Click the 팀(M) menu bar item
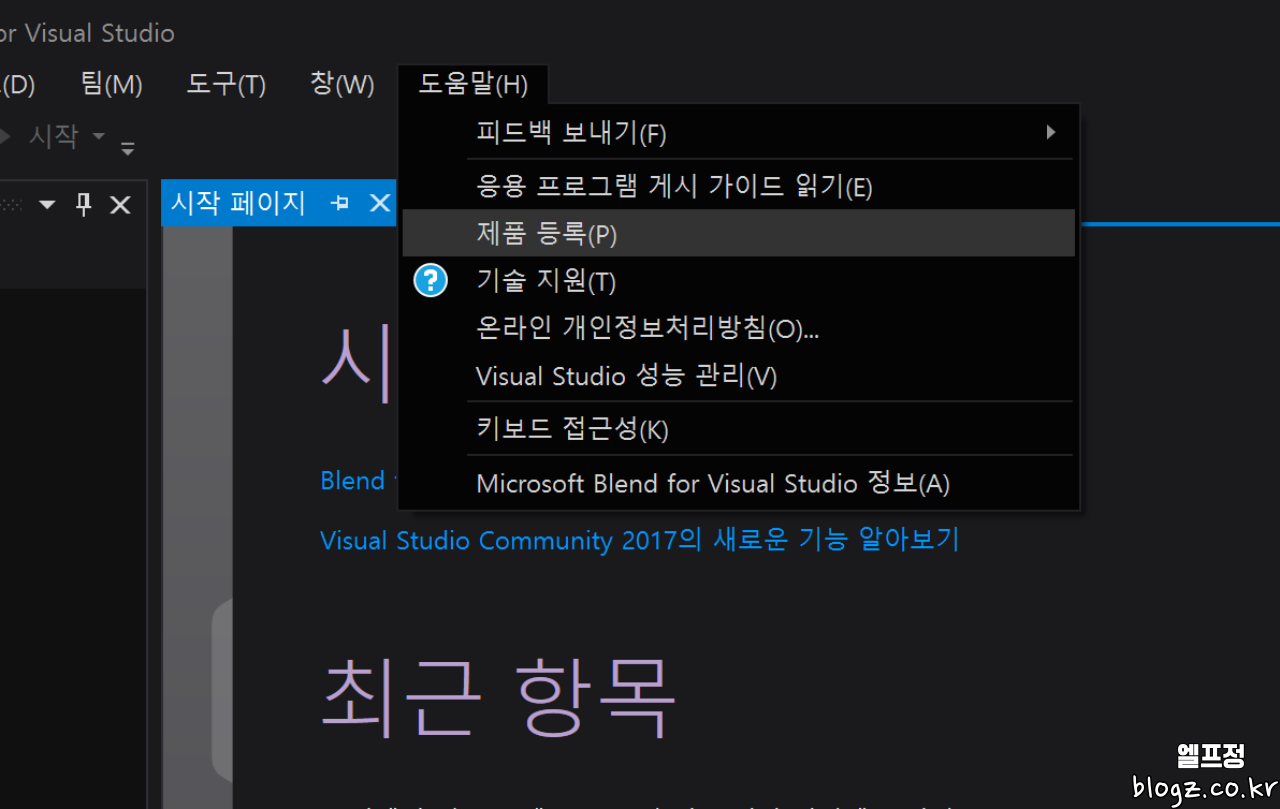 tap(111, 85)
